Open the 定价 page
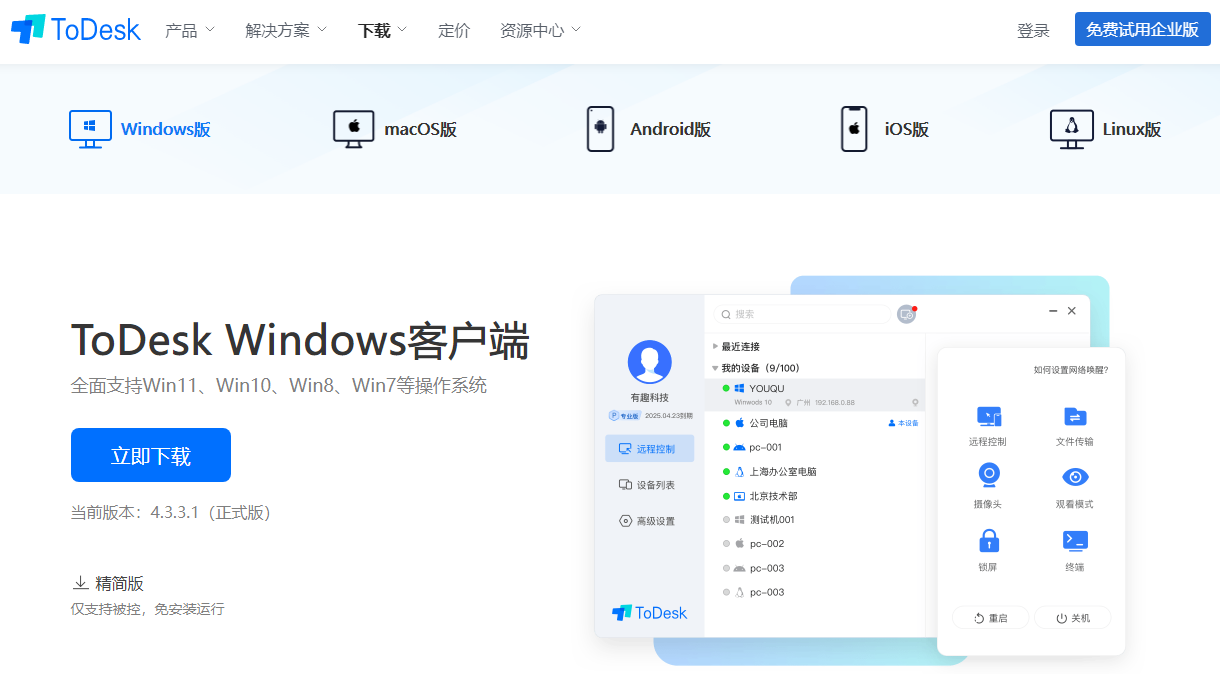This screenshot has height=674, width=1220. pyautogui.click(x=454, y=30)
